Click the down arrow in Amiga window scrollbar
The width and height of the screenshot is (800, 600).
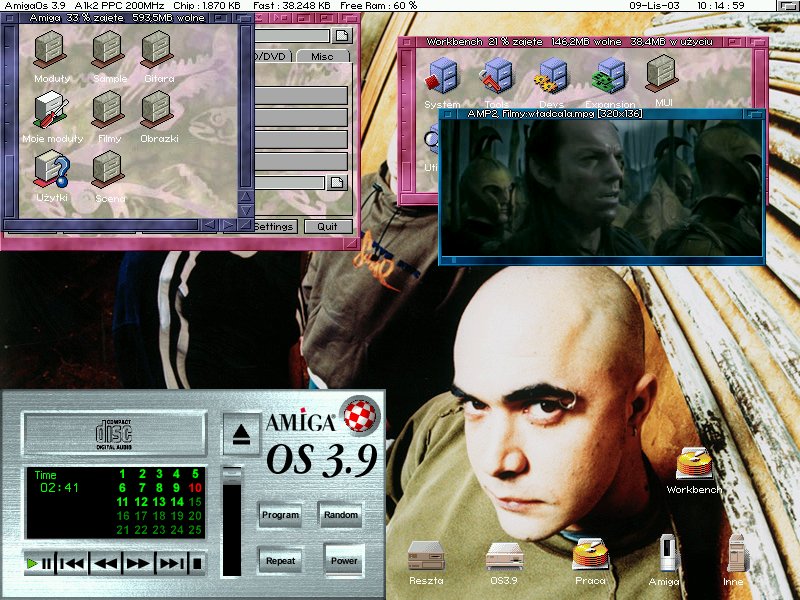click(x=246, y=210)
